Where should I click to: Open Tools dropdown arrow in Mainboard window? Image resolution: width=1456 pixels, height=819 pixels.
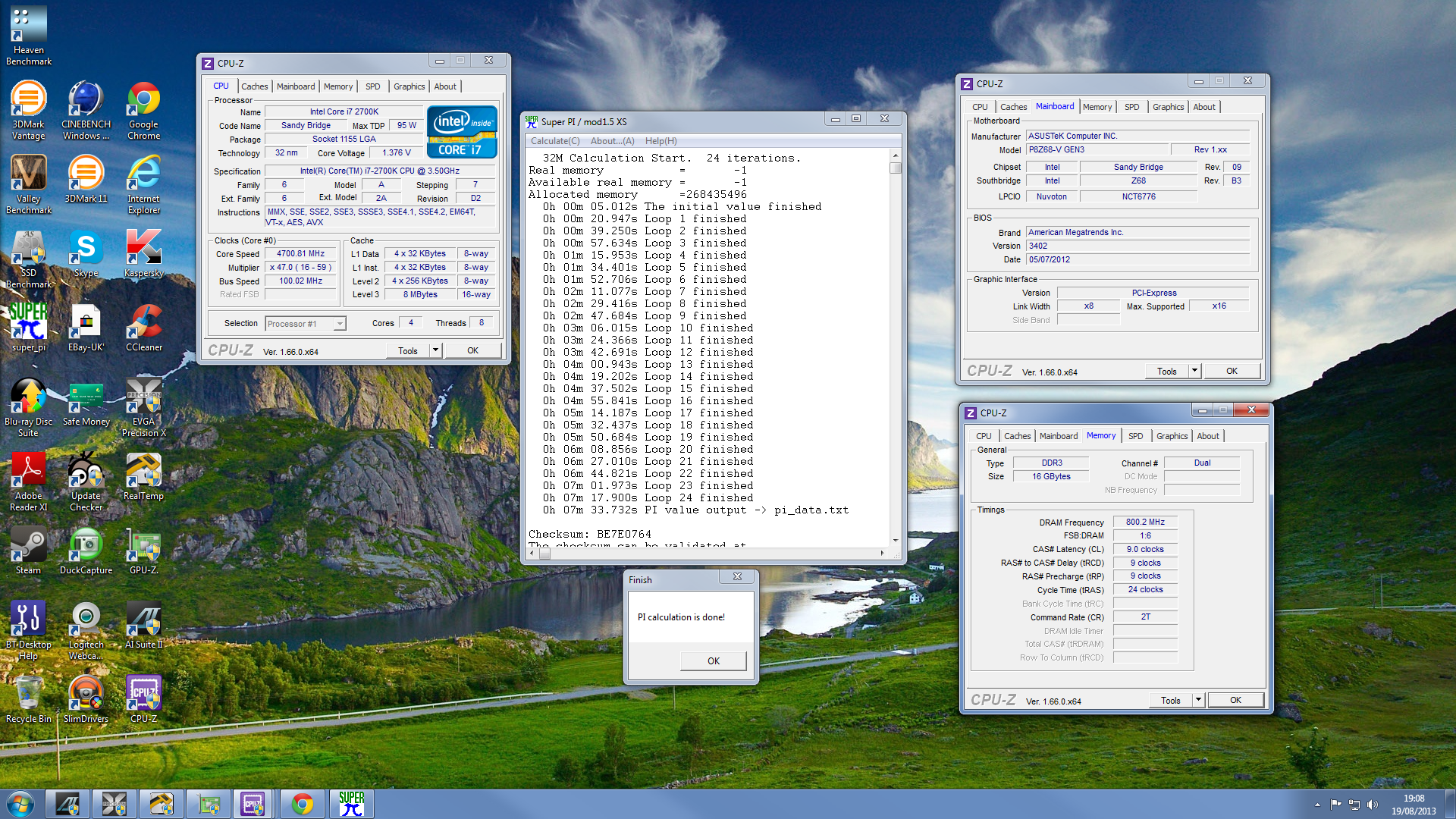[1194, 371]
